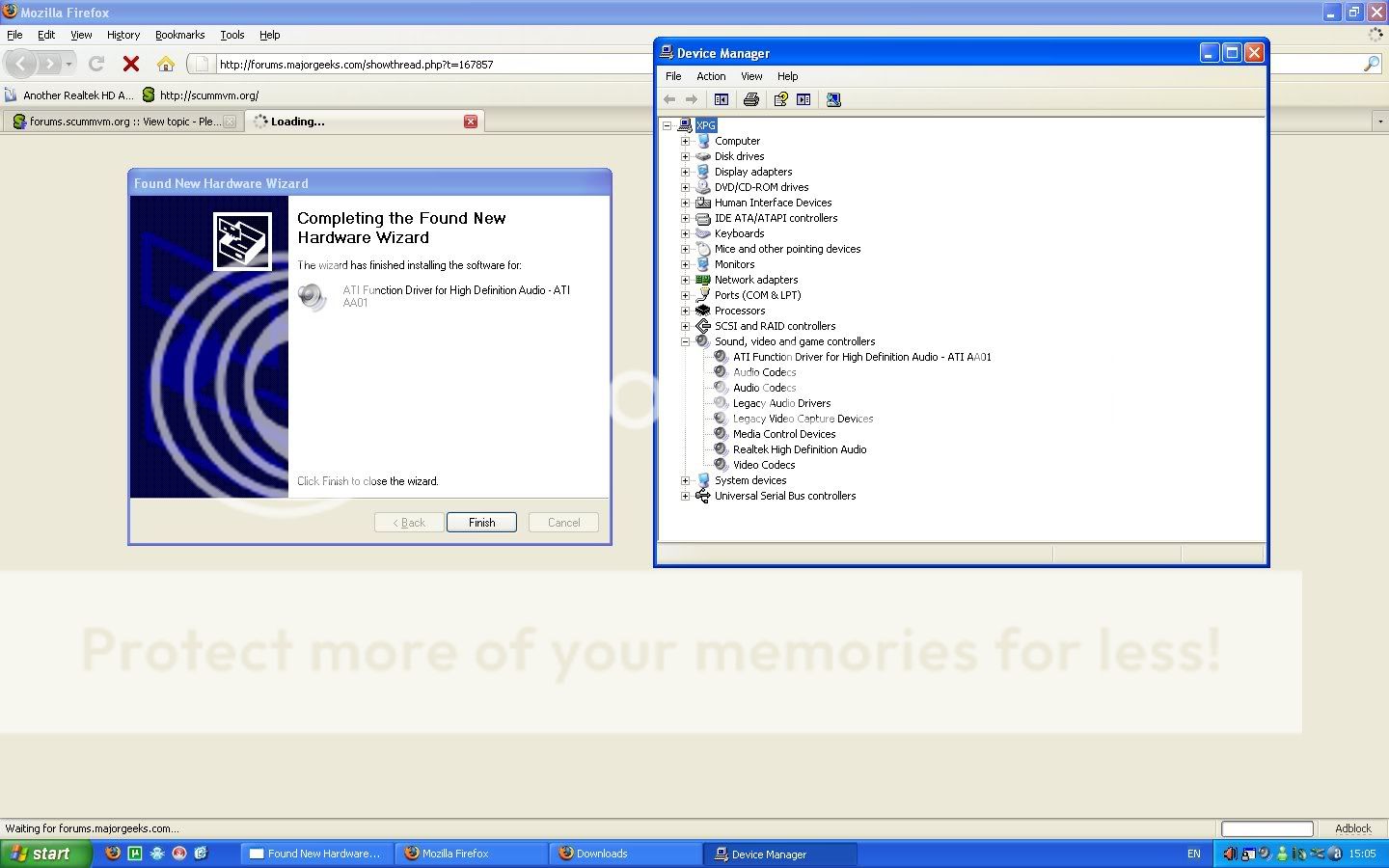
Task: Click the Firefox Back arrow
Action: click(21, 64)
